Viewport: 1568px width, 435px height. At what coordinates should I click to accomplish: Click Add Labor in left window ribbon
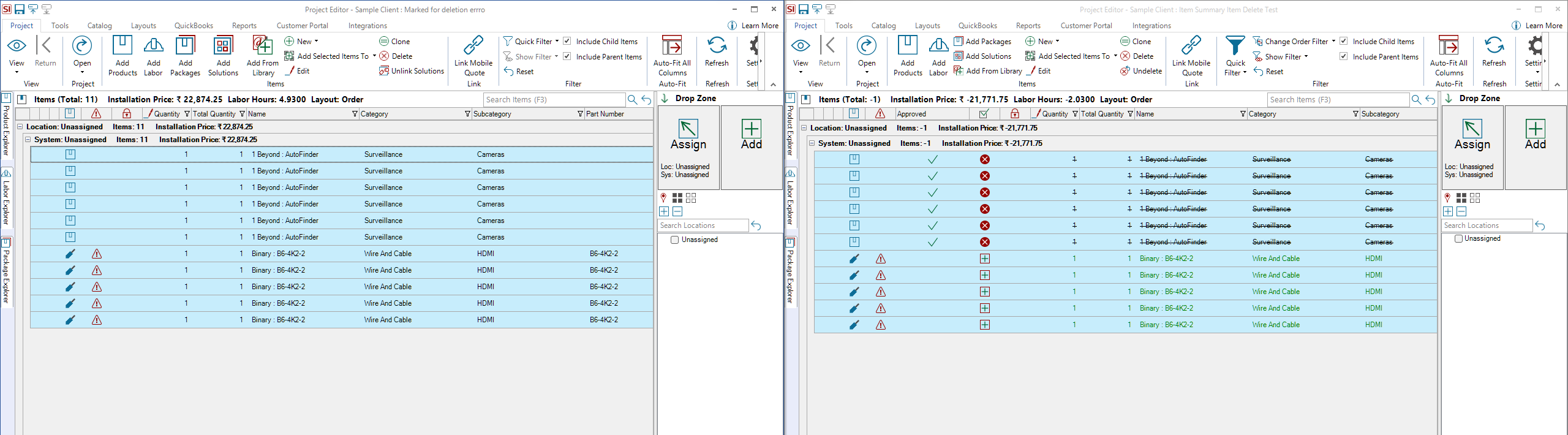point(153,56)
